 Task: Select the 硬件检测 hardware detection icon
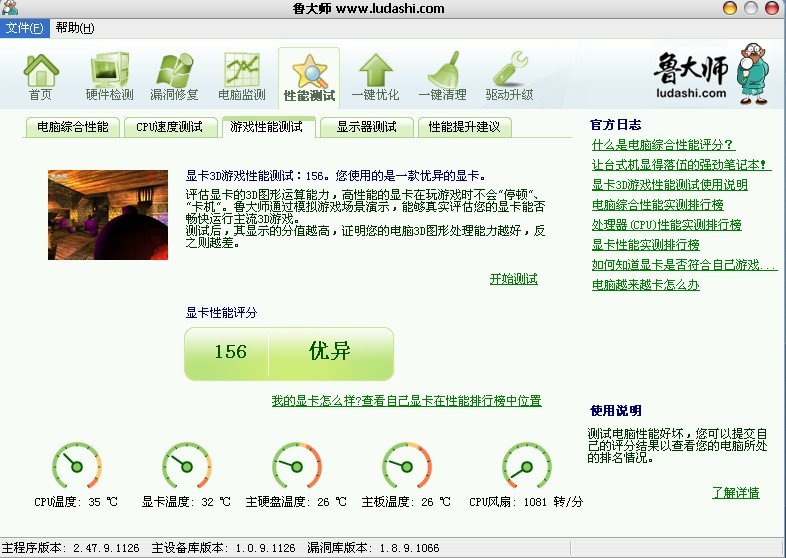(x=109, y=77)
